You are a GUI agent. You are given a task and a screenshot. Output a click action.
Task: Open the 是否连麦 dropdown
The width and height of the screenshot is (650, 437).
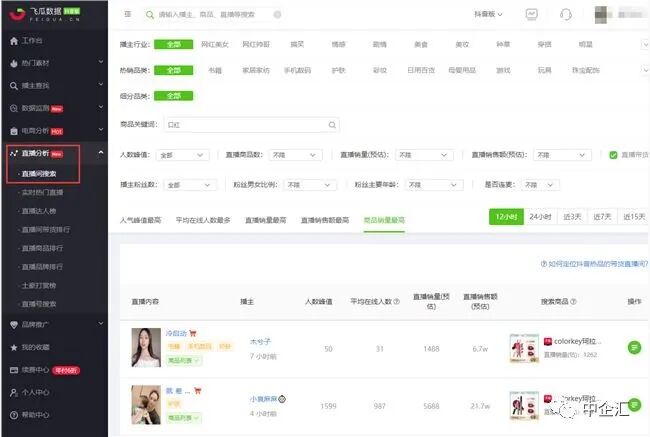coord(540,185)
